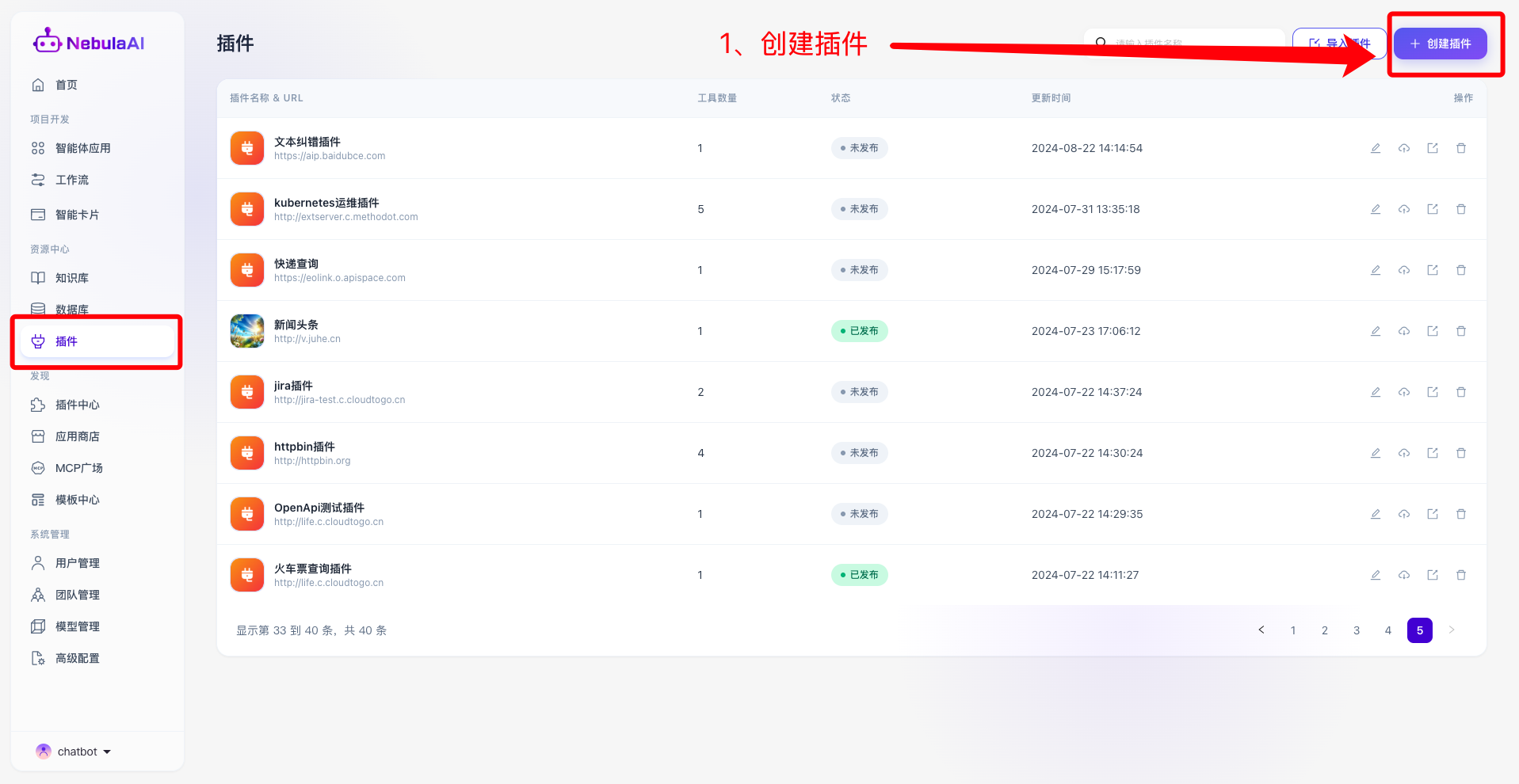Navigate to 知识库 in sidebar
The width and height of the screenshot is (1519, 784).
pos(71,278)
